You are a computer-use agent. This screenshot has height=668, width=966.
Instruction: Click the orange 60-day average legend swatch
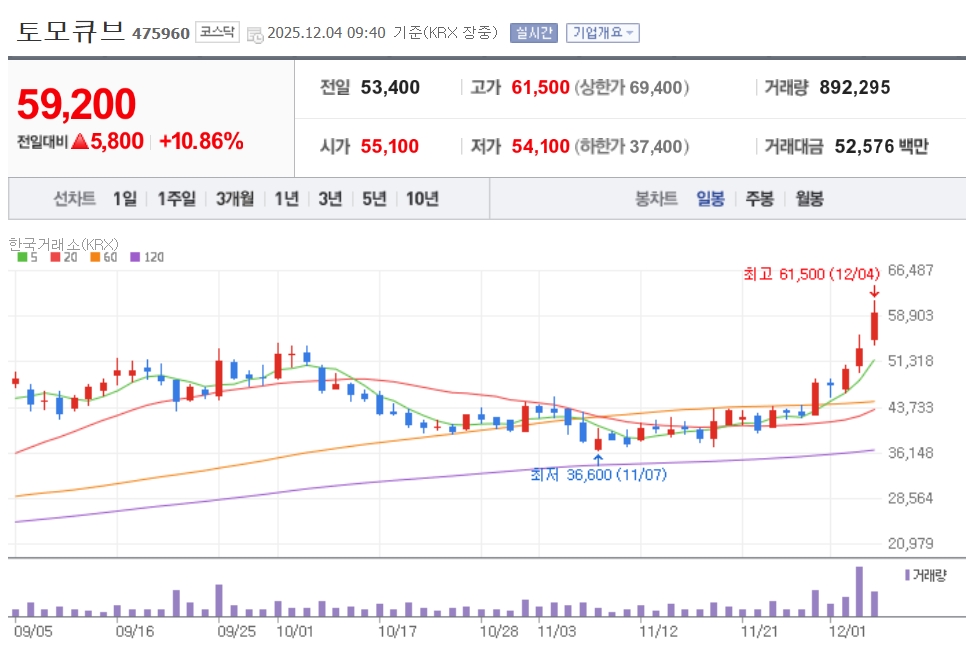point(95,257)
